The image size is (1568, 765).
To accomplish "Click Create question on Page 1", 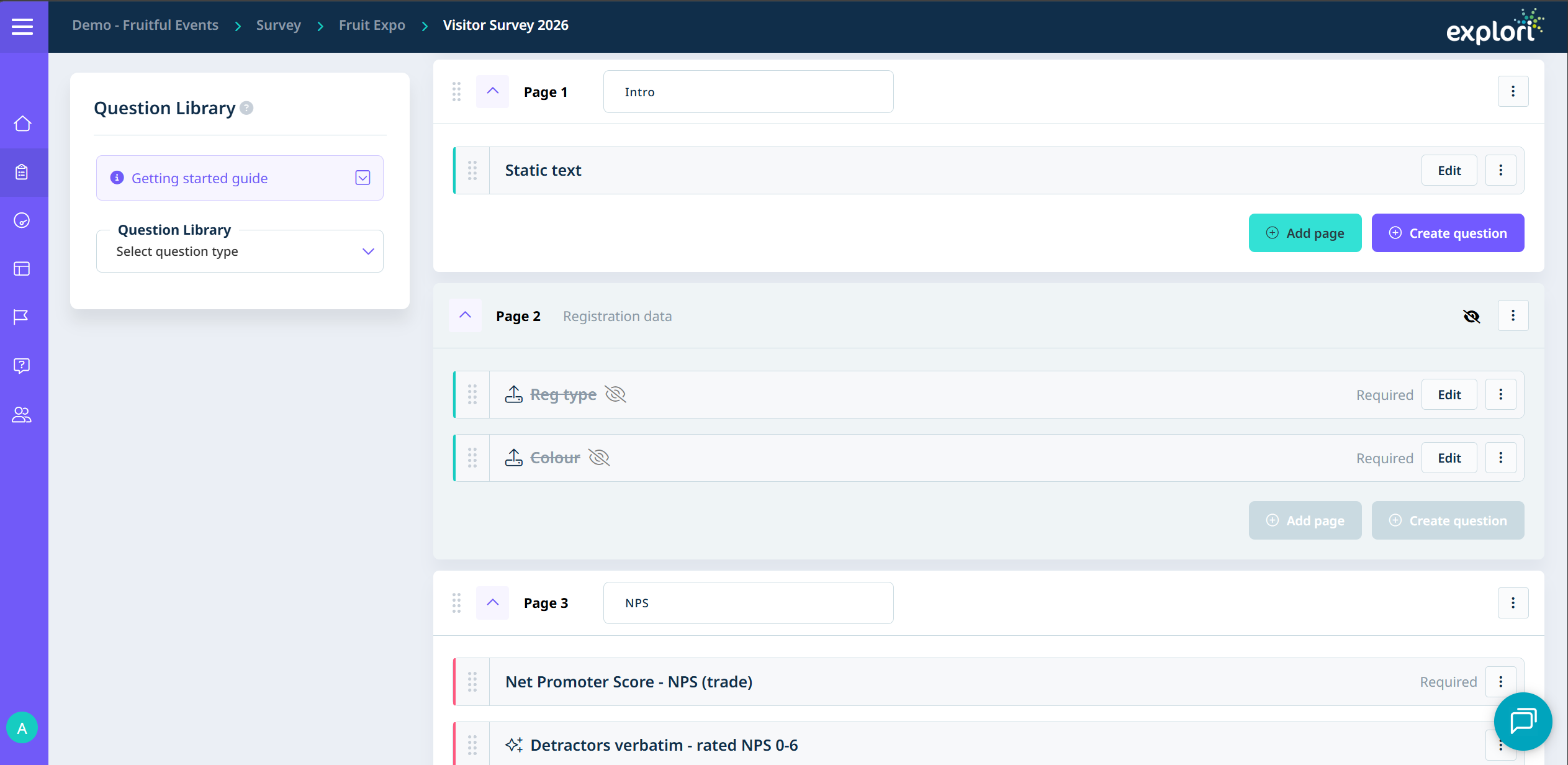I will pos(1448,233).
